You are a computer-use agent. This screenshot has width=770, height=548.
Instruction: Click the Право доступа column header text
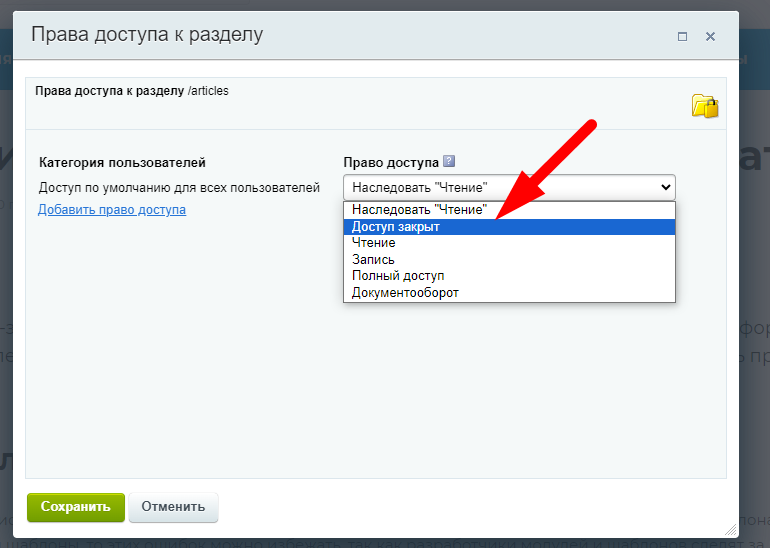(x=391, y=162)
